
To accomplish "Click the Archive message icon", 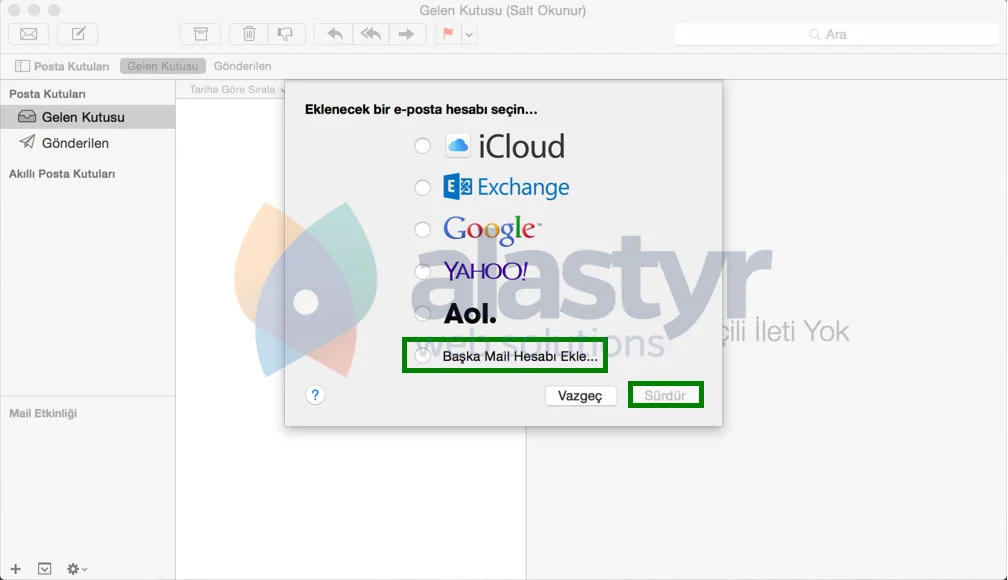I will 200,33.
